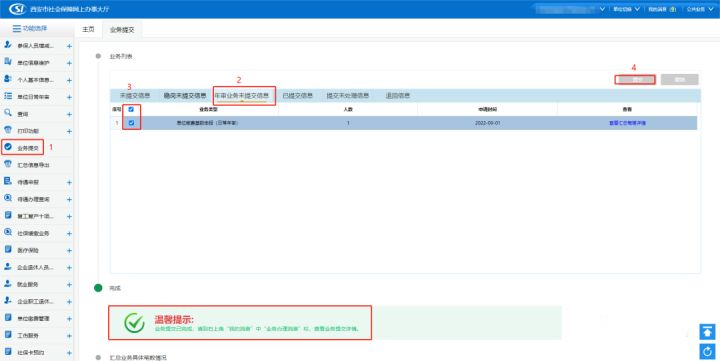Click the green 完成 step marker
The width and height of the screenshot is (720, 361).
point(98,288)
